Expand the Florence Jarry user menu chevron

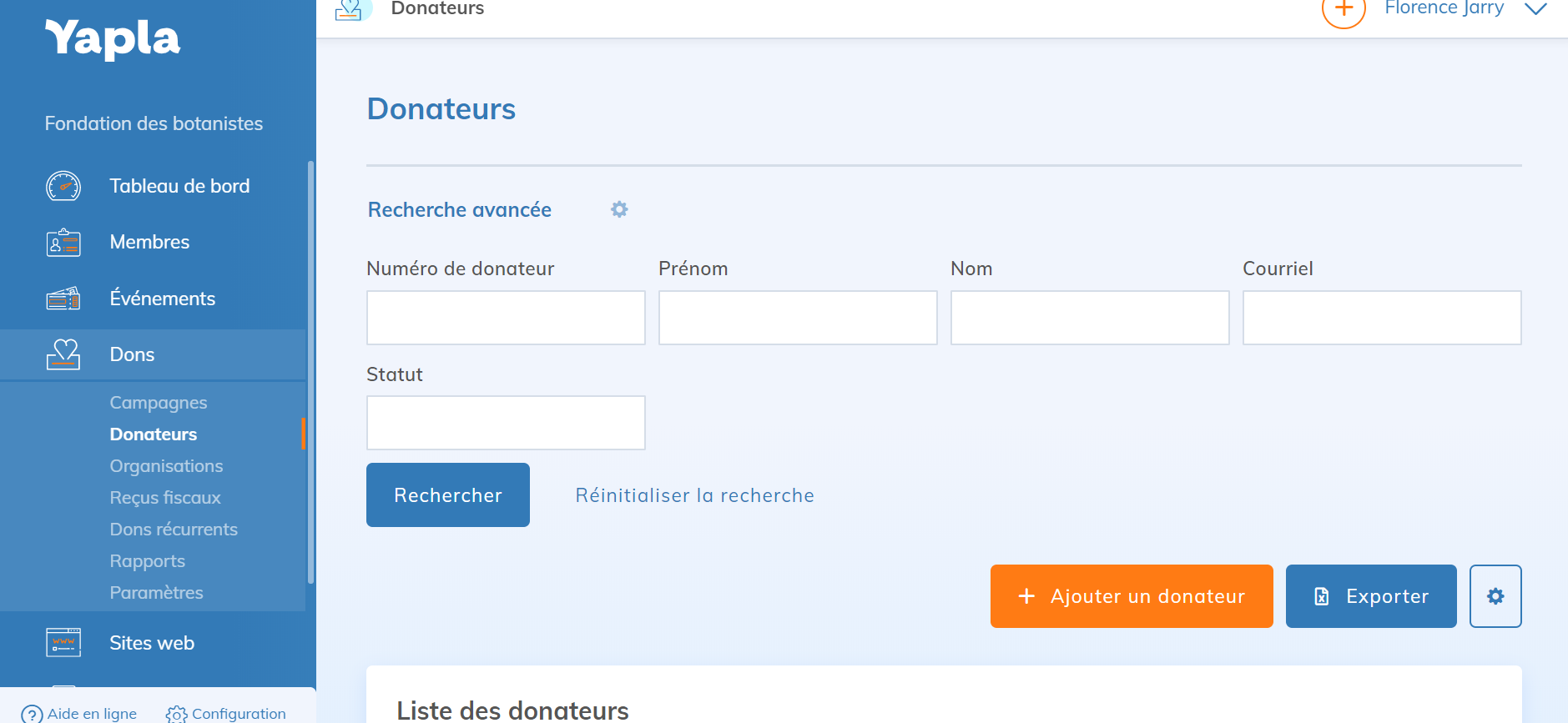point(1535,9)
